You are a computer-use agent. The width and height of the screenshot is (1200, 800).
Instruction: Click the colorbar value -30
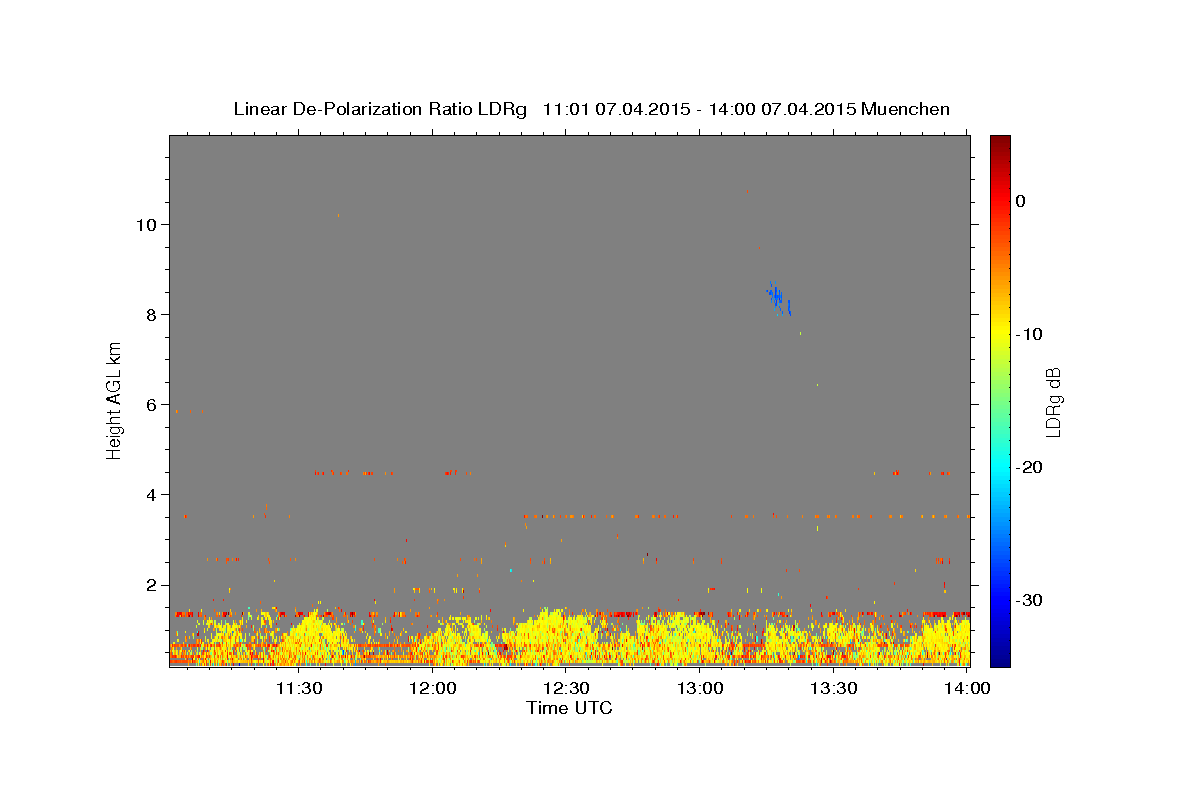(1028, 600)
